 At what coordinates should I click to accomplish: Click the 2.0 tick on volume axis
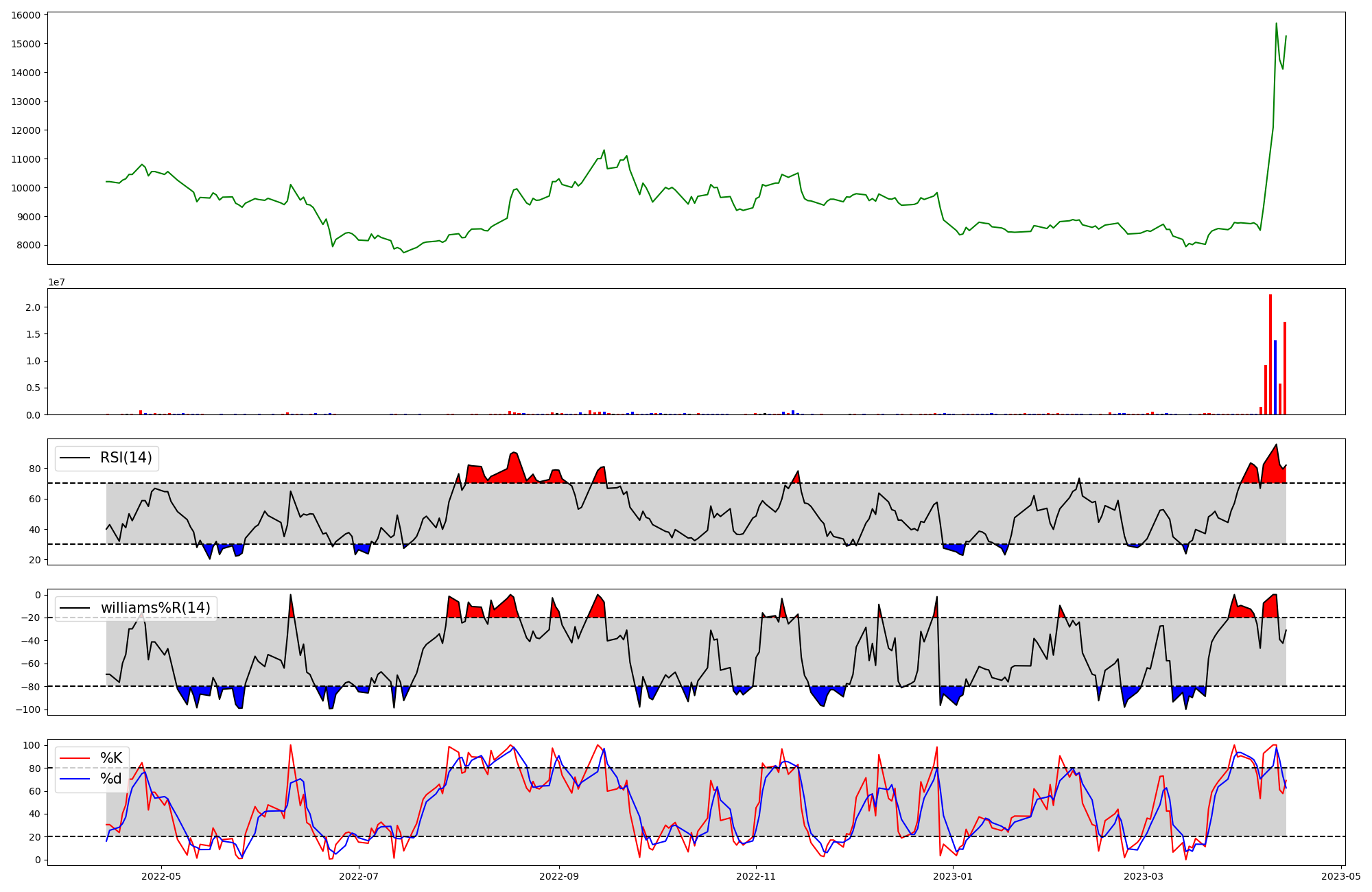(x=33, y=307)
